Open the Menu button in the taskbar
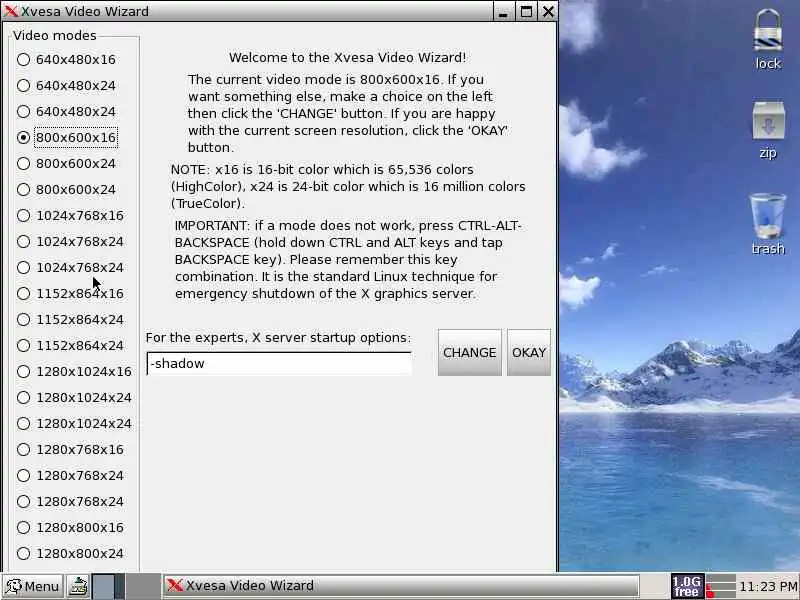Screen dimensions: 800x600 (33, 586)
